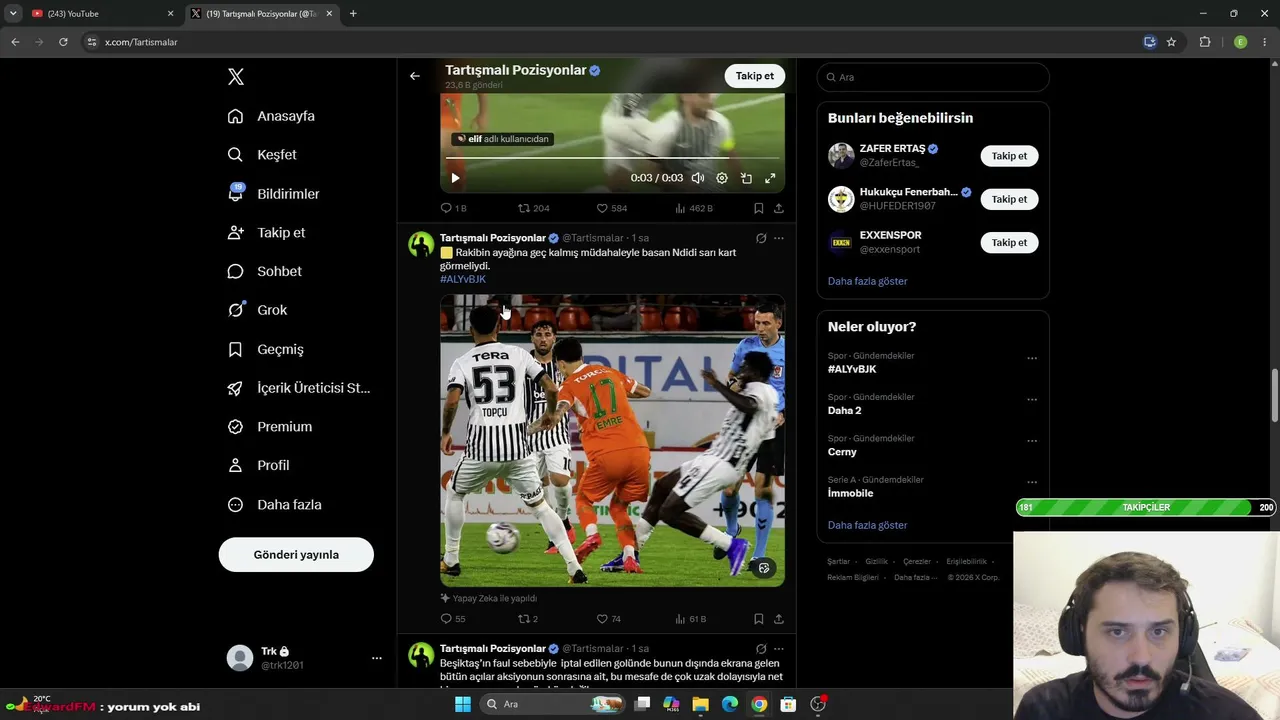Viewport: 1280px width, 720px height.
Task: Open more options on the Ndidi post
Action: click(779, 238)
